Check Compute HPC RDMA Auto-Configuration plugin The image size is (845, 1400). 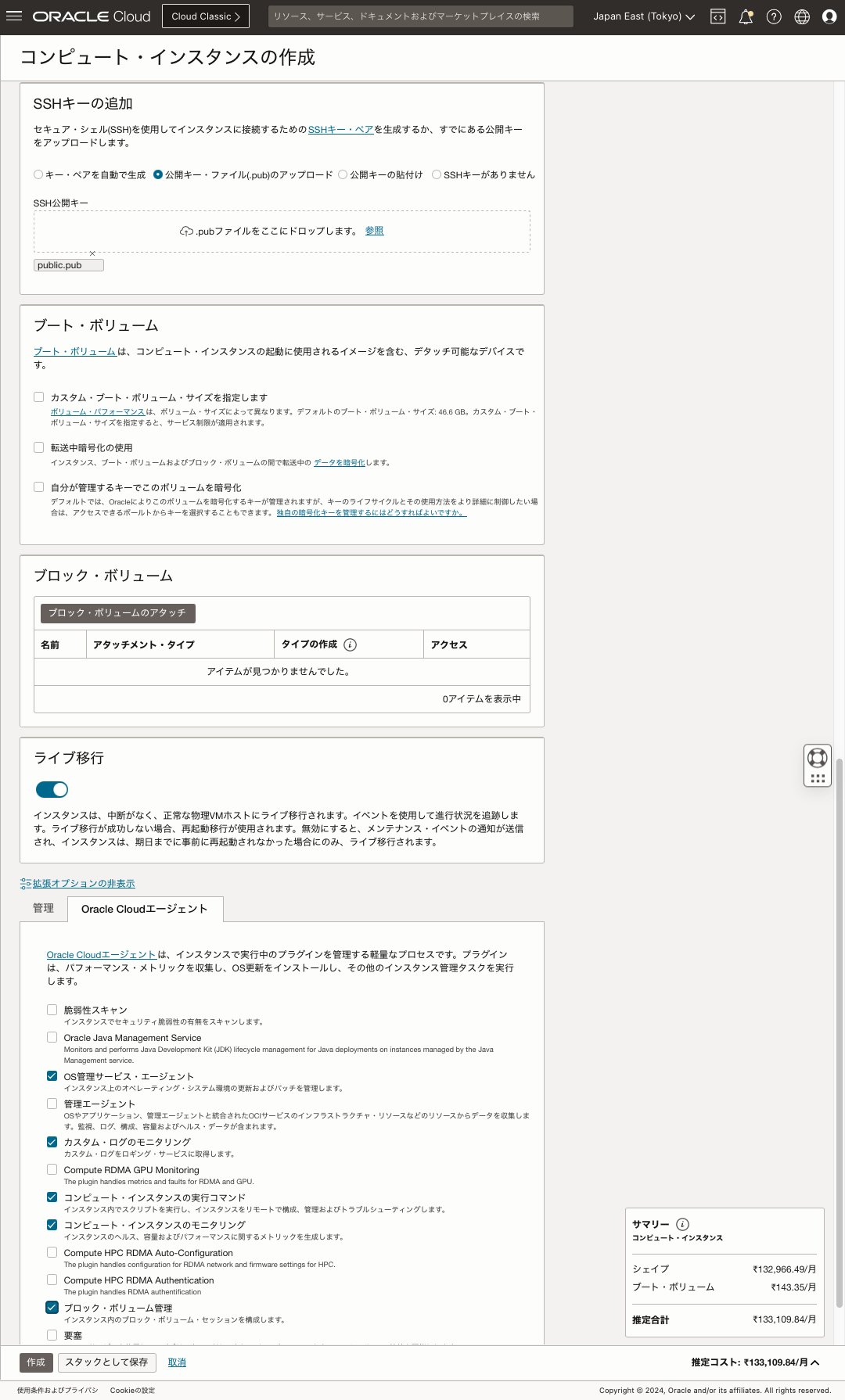tap(52, 1252)
